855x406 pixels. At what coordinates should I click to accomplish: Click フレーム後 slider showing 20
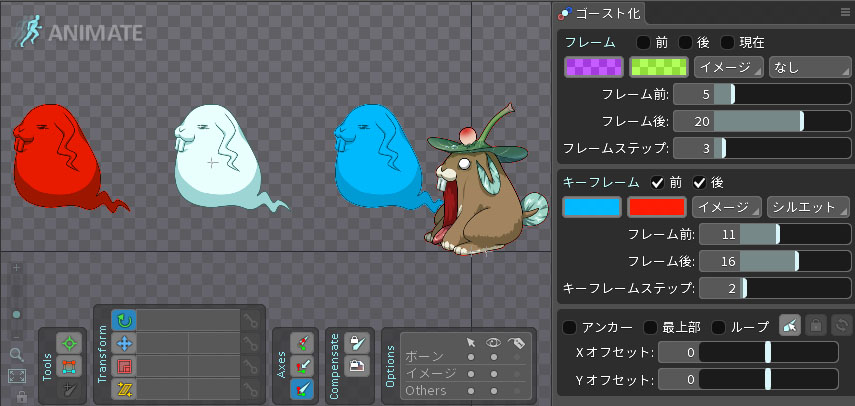pyautogui.click(x=762, y=121)
